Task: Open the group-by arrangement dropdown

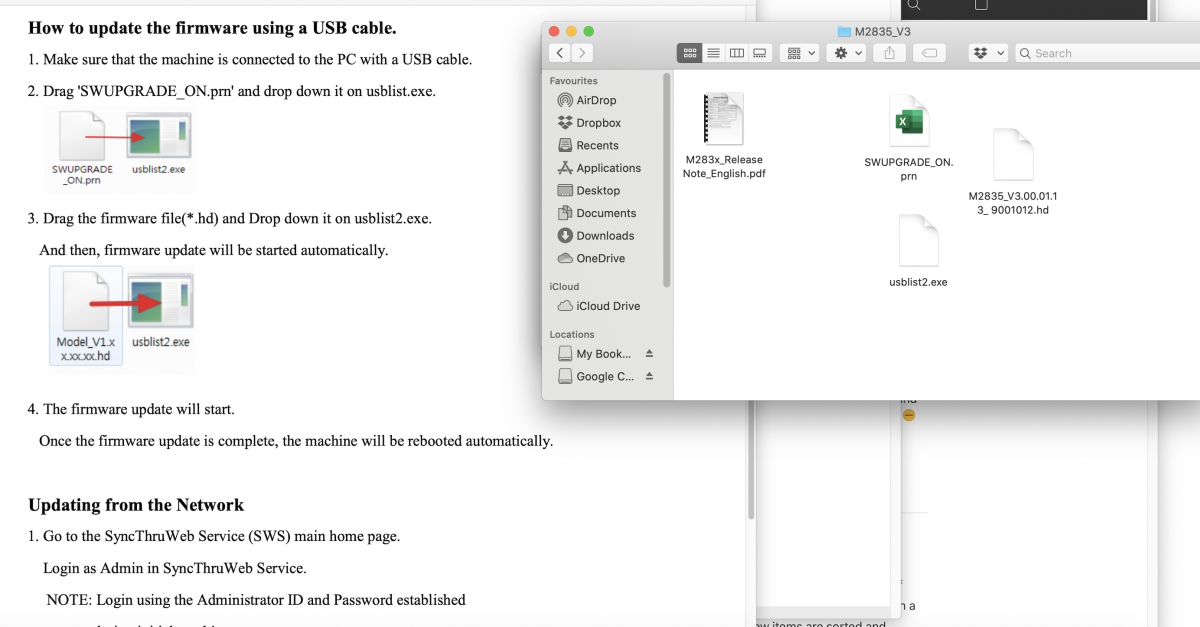Action: 800,53
